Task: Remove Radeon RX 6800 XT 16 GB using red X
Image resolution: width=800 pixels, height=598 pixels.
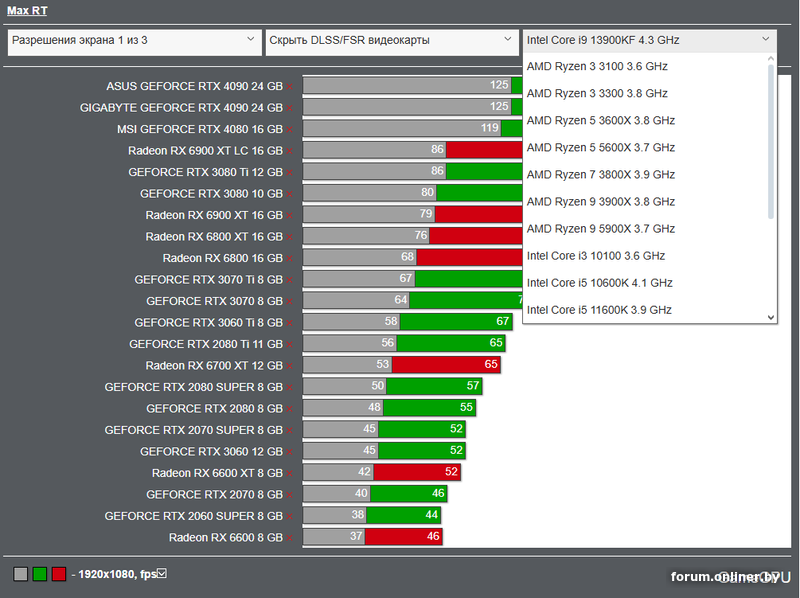Action: point(289,237)
